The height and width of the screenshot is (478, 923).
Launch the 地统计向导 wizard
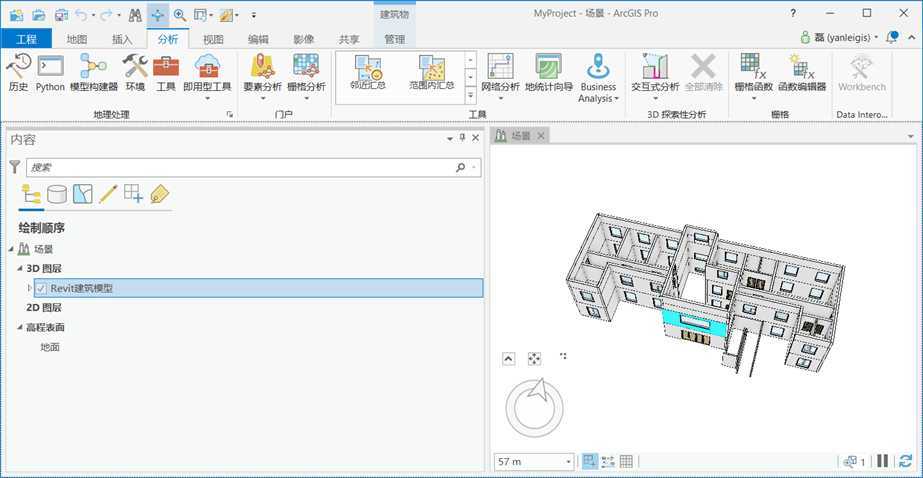tap(549, 72)
